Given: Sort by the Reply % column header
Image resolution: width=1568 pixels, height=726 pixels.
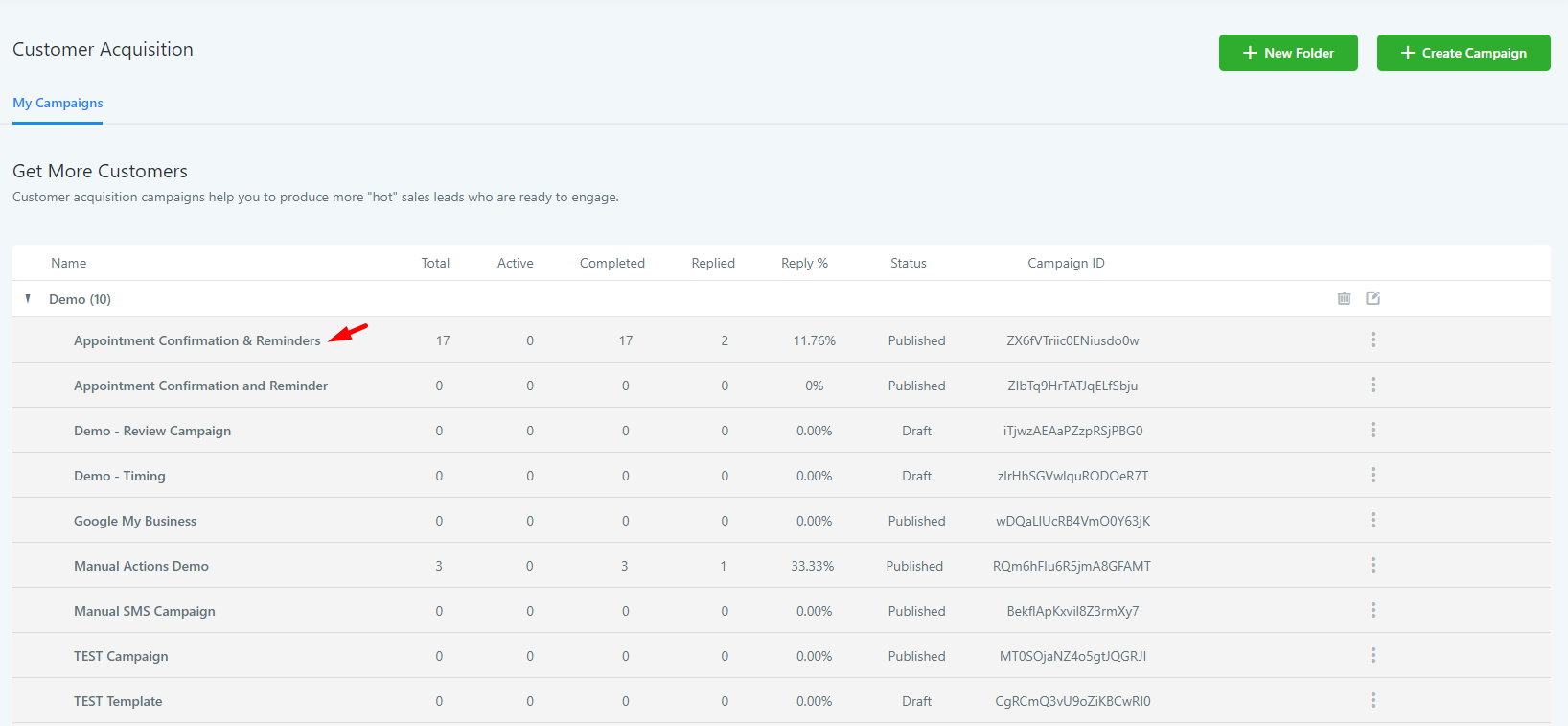Looking at the screenshot, I should 804,263.
